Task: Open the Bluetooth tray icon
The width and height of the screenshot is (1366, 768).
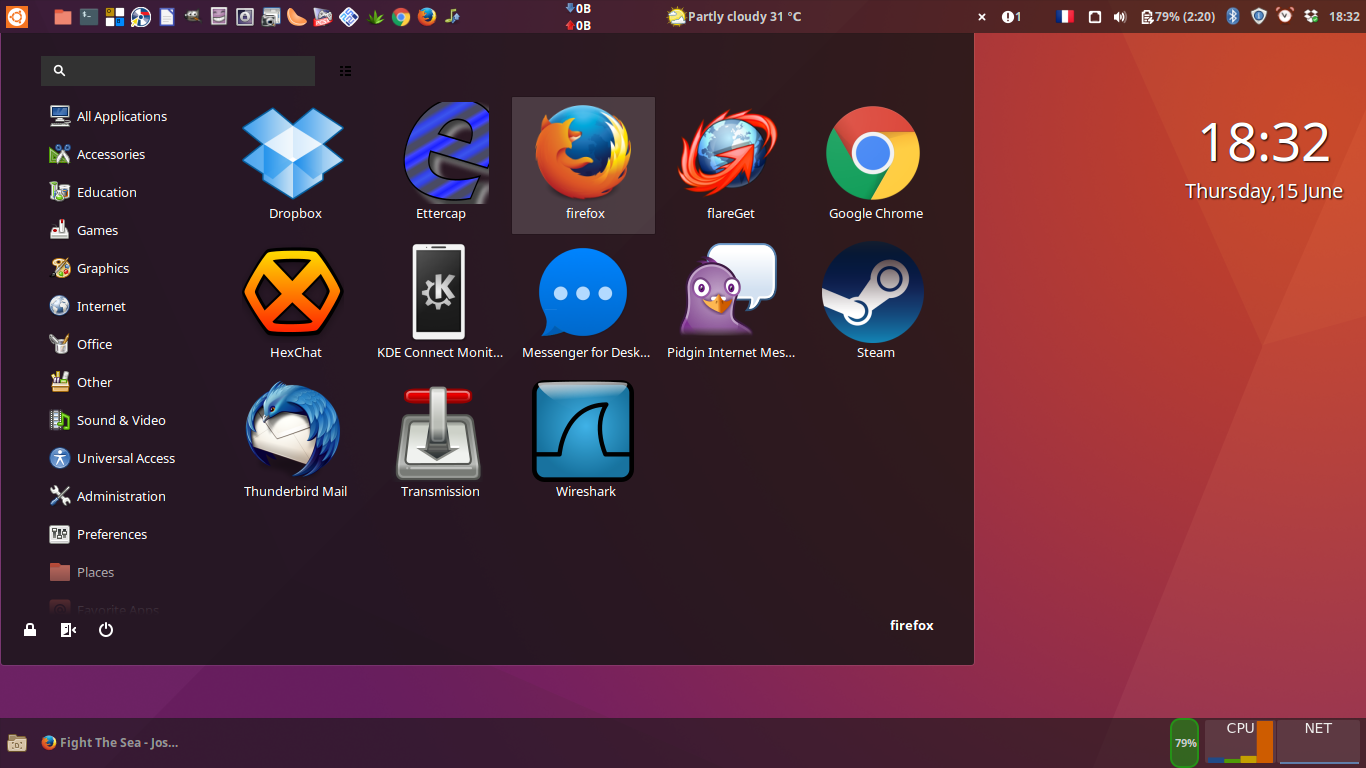Action: coord(1231,16)
